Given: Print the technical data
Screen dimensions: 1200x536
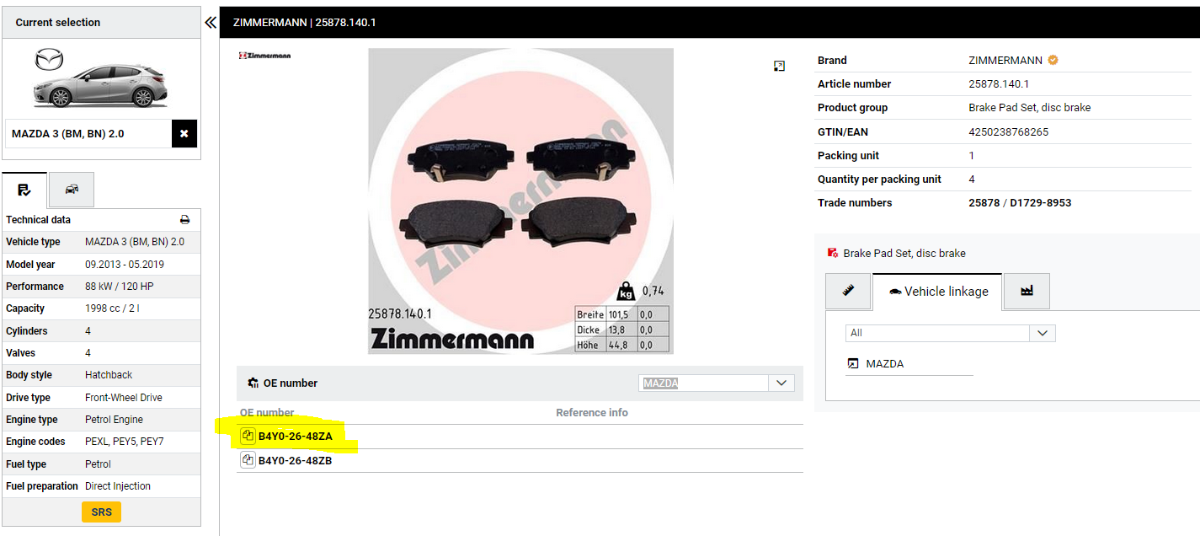Looking at the screenshot, I should click(184, 219).
